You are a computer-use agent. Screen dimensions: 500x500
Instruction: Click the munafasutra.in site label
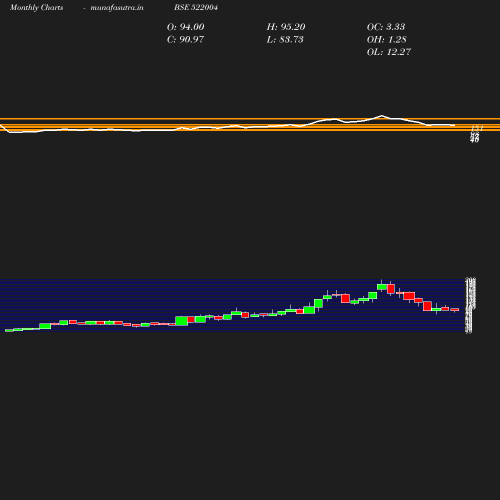[117, 7]
